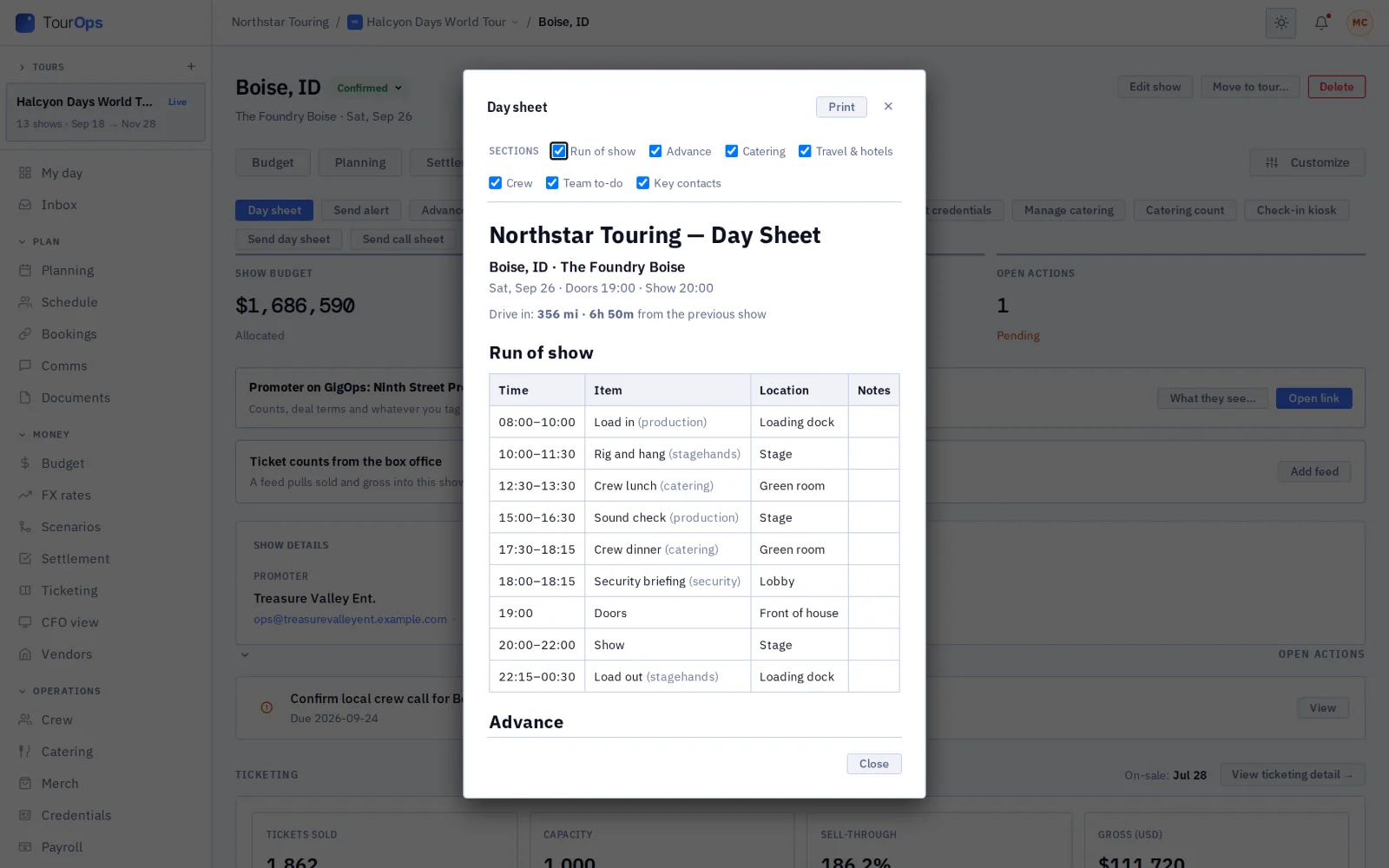The height and width of the screenshot is (868, 1389).
Task: Switch to the Budget tab
Action: [273, 162]
